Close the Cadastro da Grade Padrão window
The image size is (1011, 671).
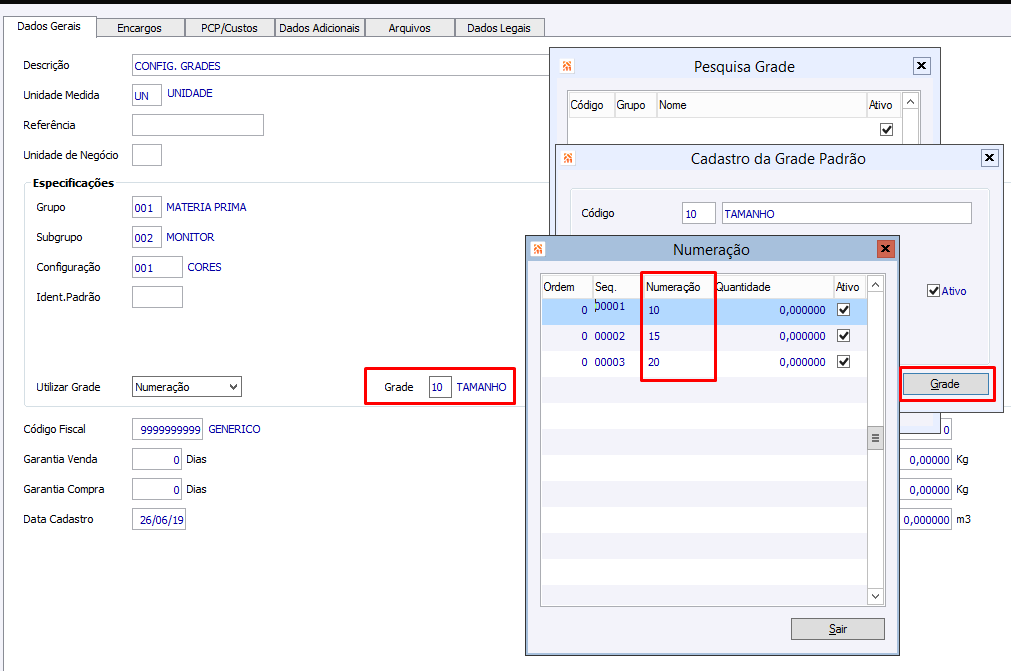tap(990, 158)
